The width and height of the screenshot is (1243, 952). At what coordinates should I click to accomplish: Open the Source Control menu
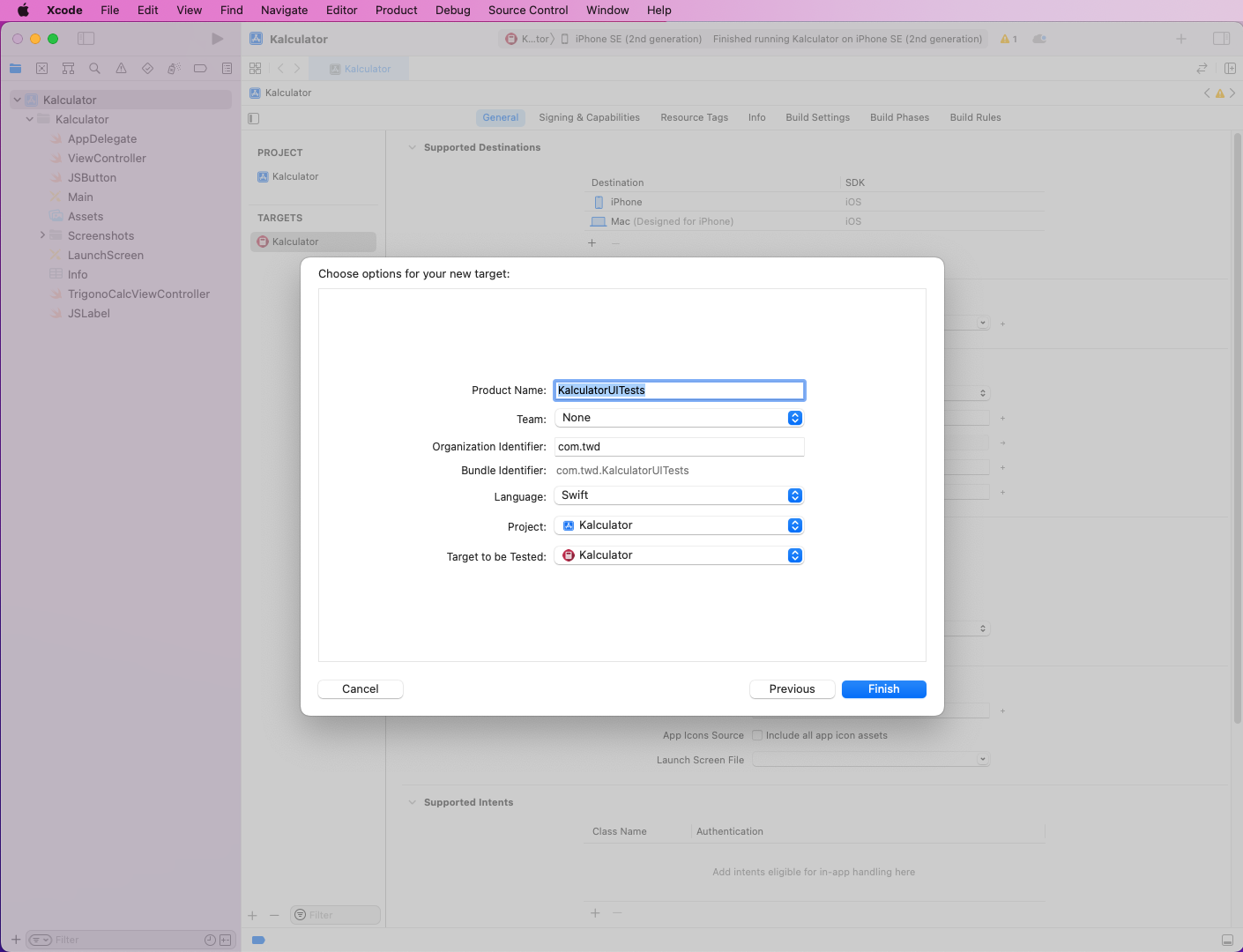click(x=528, y=11)
